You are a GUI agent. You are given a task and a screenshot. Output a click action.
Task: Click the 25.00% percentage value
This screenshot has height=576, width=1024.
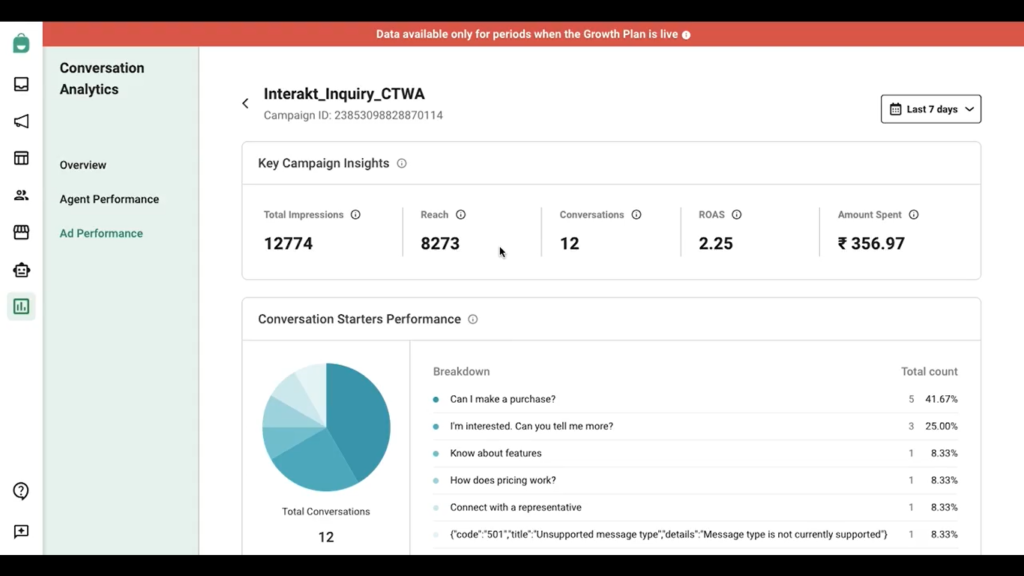coord(941,426)
